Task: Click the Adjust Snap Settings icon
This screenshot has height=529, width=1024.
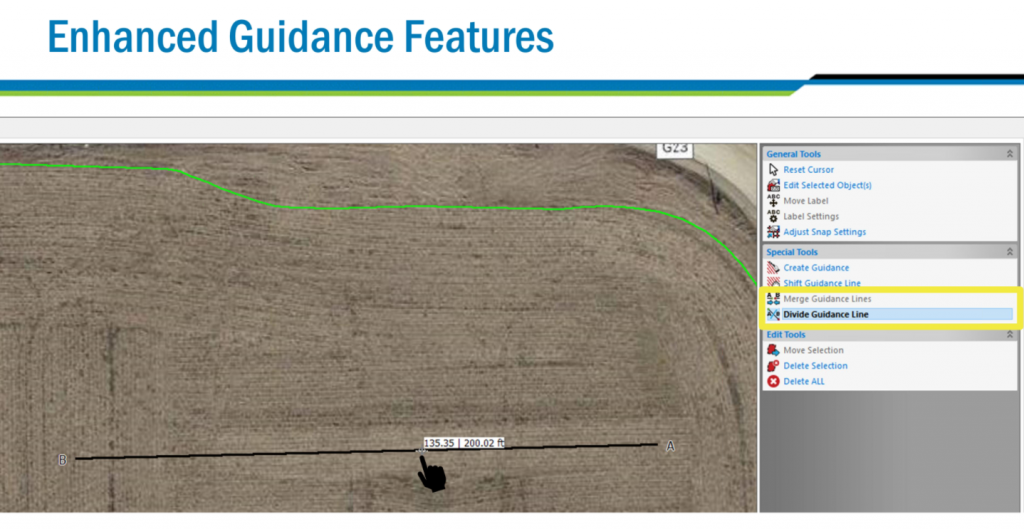Action: [x=773, y=232]
